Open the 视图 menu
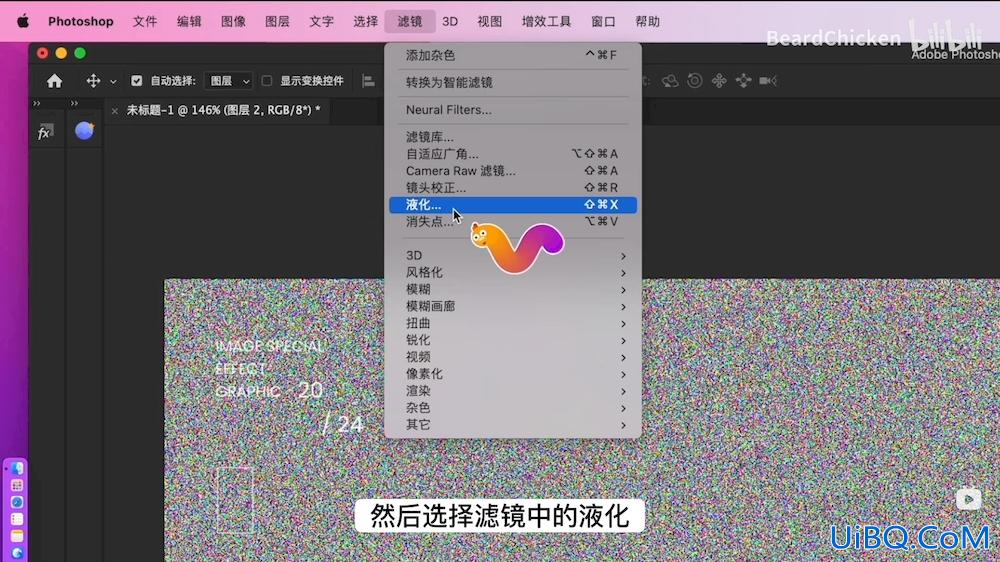Viewport: 1000px width, 562px height. click(x=490, y=21)
